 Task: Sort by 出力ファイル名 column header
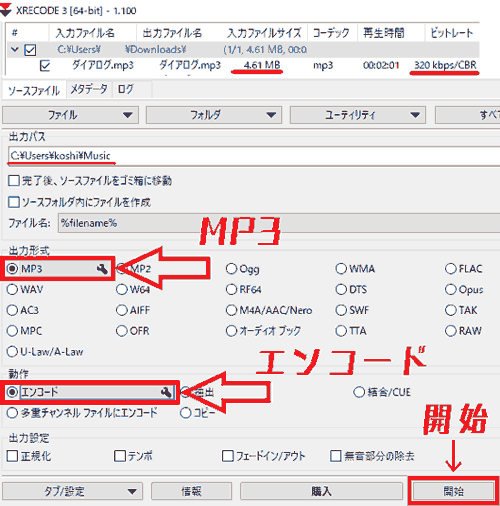pos(172,33)
